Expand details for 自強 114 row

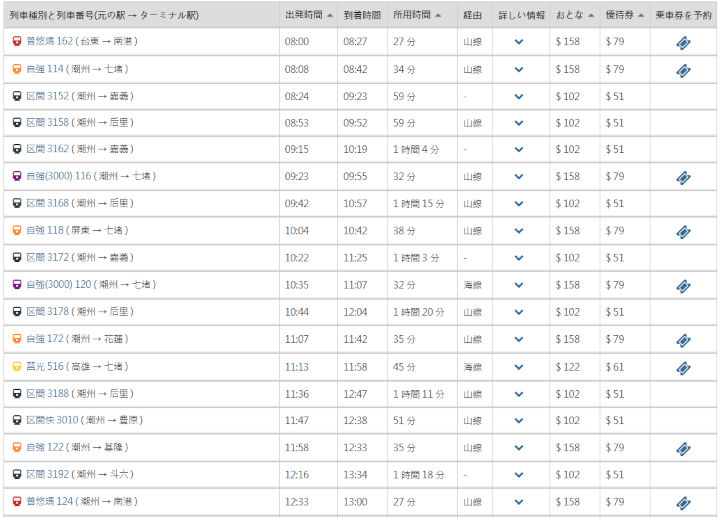pos(519,70)
